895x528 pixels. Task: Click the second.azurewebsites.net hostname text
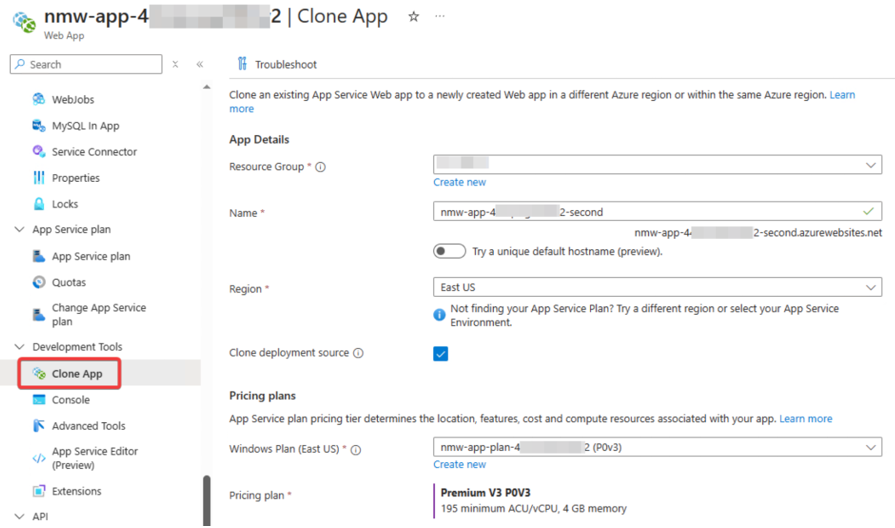click(x=758, y=232)
